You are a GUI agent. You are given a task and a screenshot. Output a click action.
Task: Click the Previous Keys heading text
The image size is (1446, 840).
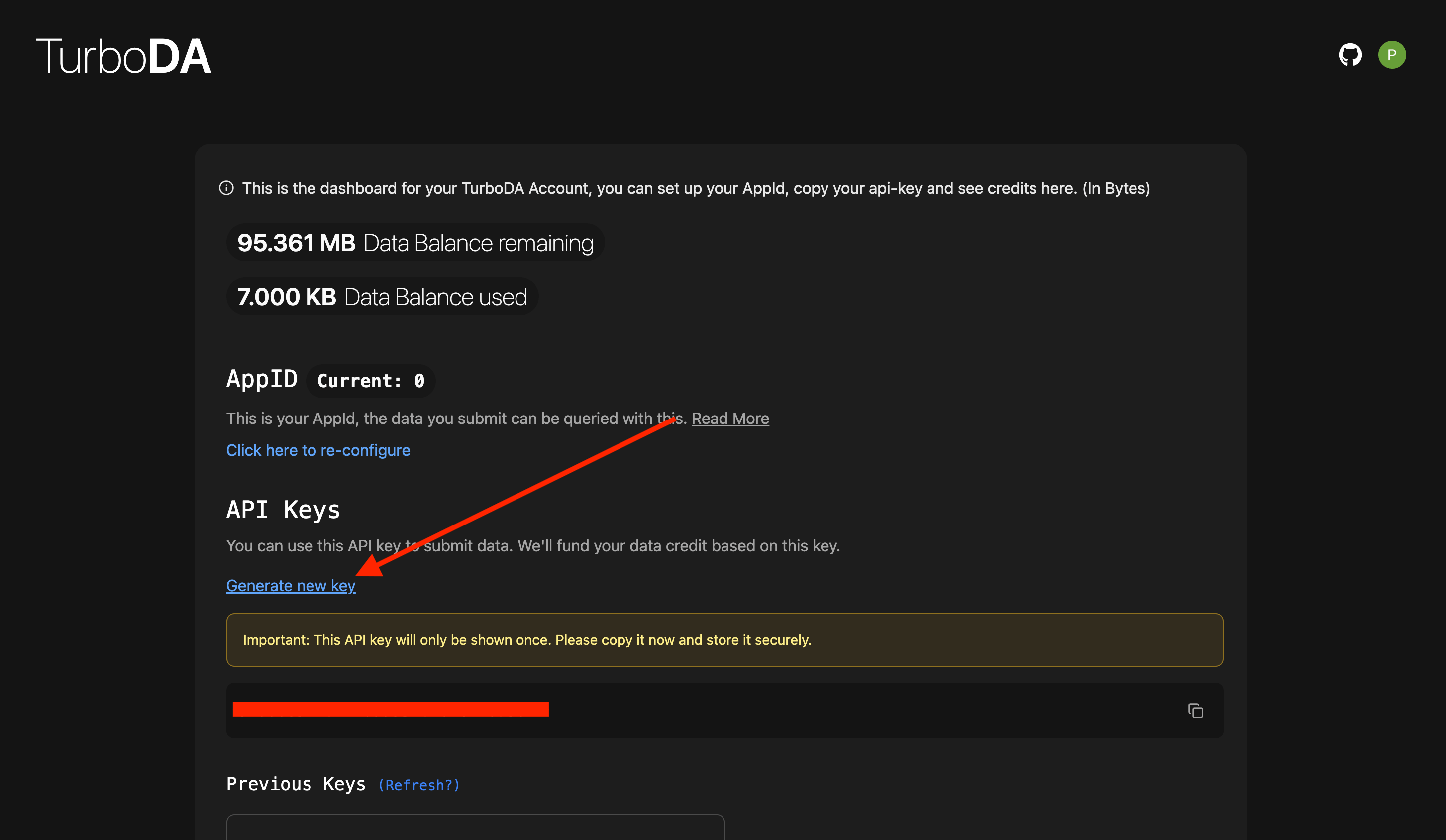[x=296, y=784]
